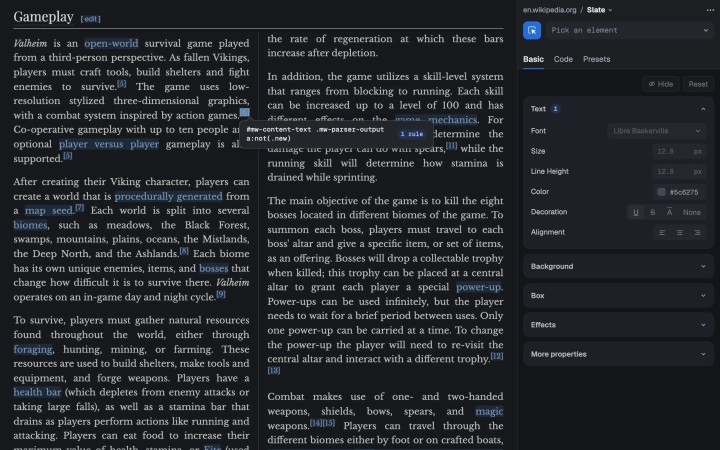Viewport: 720px width, 450px height.
Task: Align text to the right
Action: (x=697, y=232)
